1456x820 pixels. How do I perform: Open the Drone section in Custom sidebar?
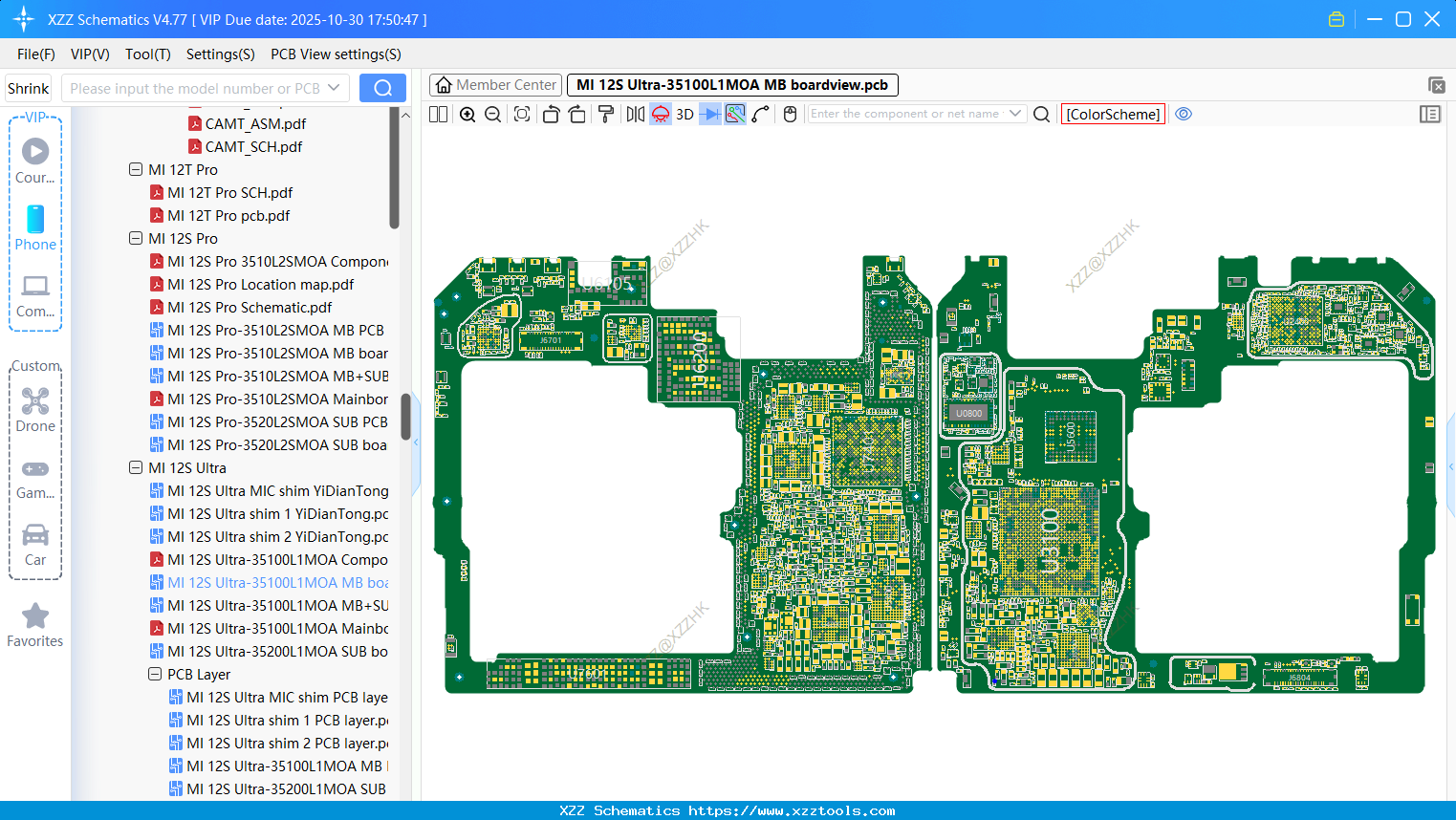[34, 410]
